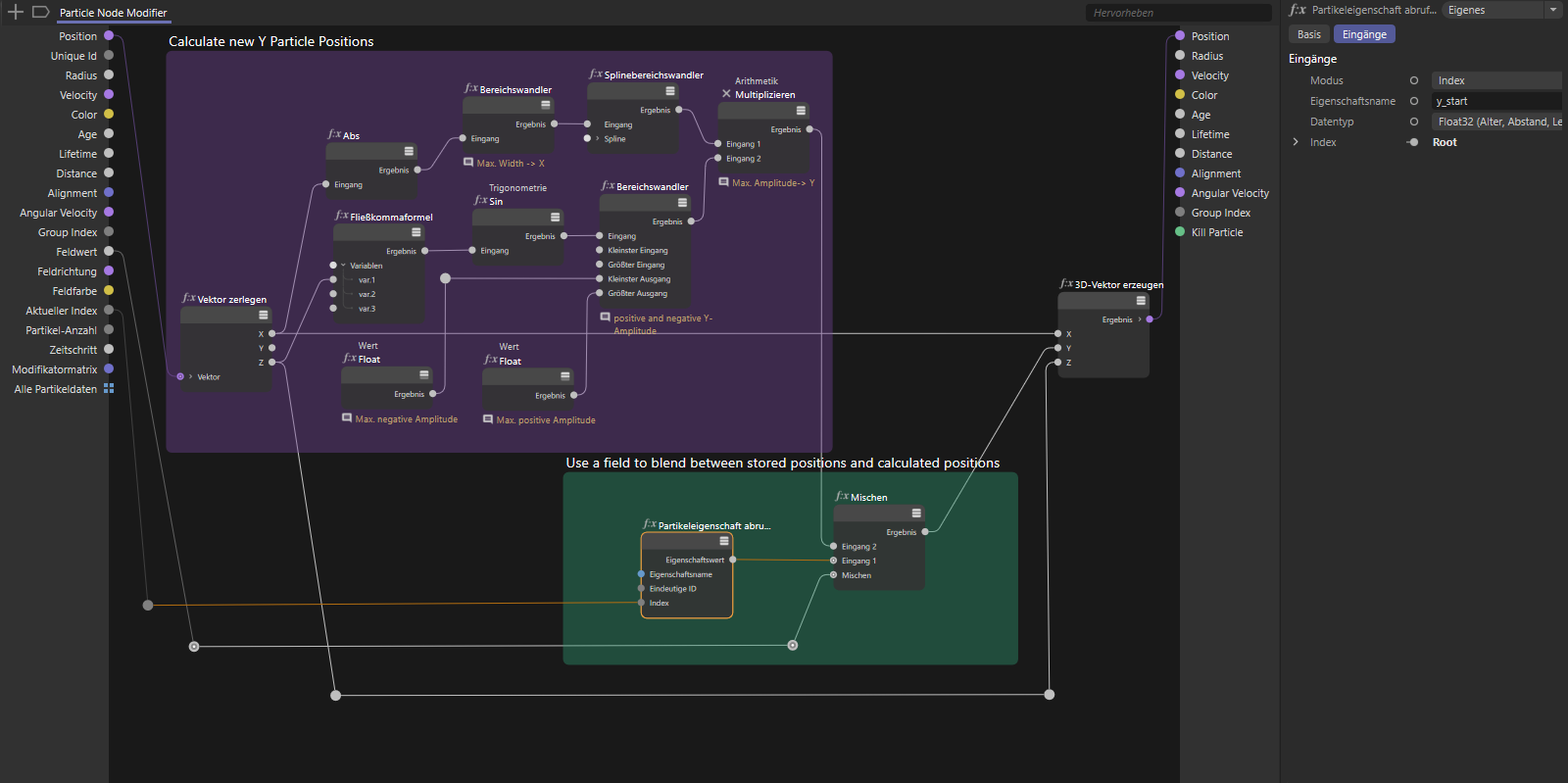
Task: Open the Datentyp Float32 dropdown
Action: pos(1496,122)
